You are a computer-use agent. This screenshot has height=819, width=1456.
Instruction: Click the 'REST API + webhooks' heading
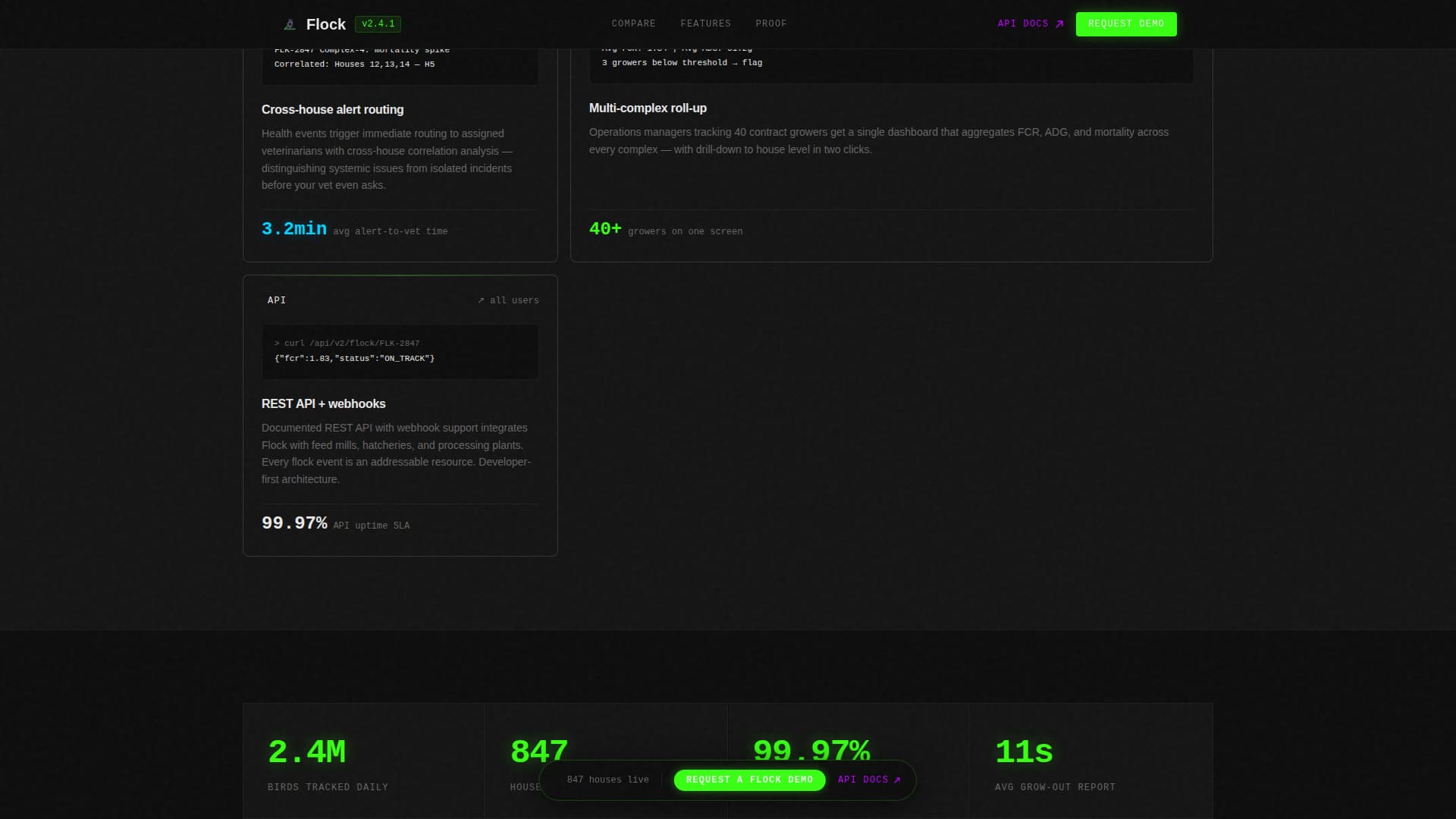(323, 404)
